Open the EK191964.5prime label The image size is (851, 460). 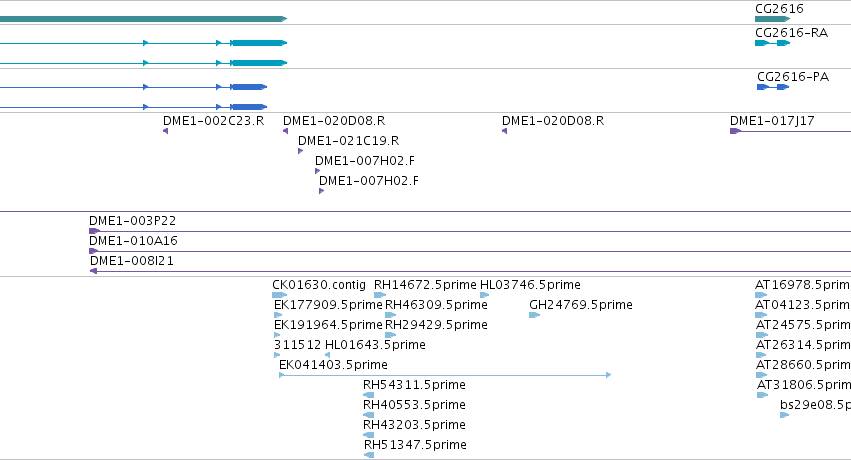[x=328, y=325]
